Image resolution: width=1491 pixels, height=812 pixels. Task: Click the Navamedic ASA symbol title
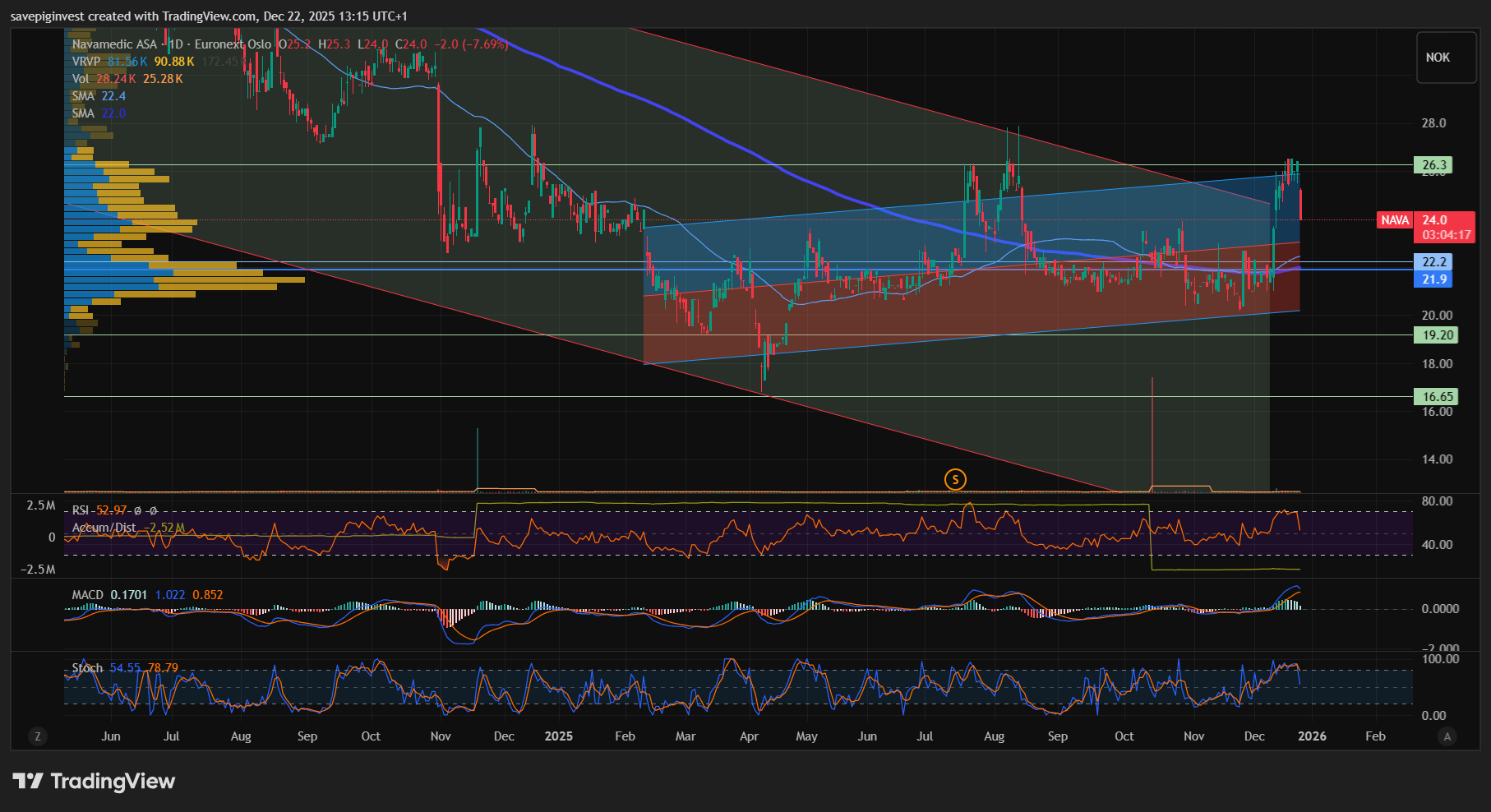[x=114, y=44]
